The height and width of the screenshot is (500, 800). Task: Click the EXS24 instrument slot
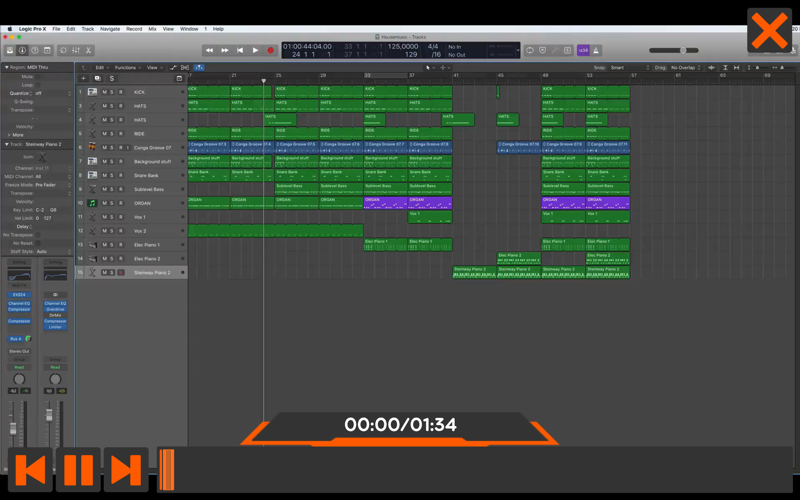pyautogui.click(x=19, y=295)
